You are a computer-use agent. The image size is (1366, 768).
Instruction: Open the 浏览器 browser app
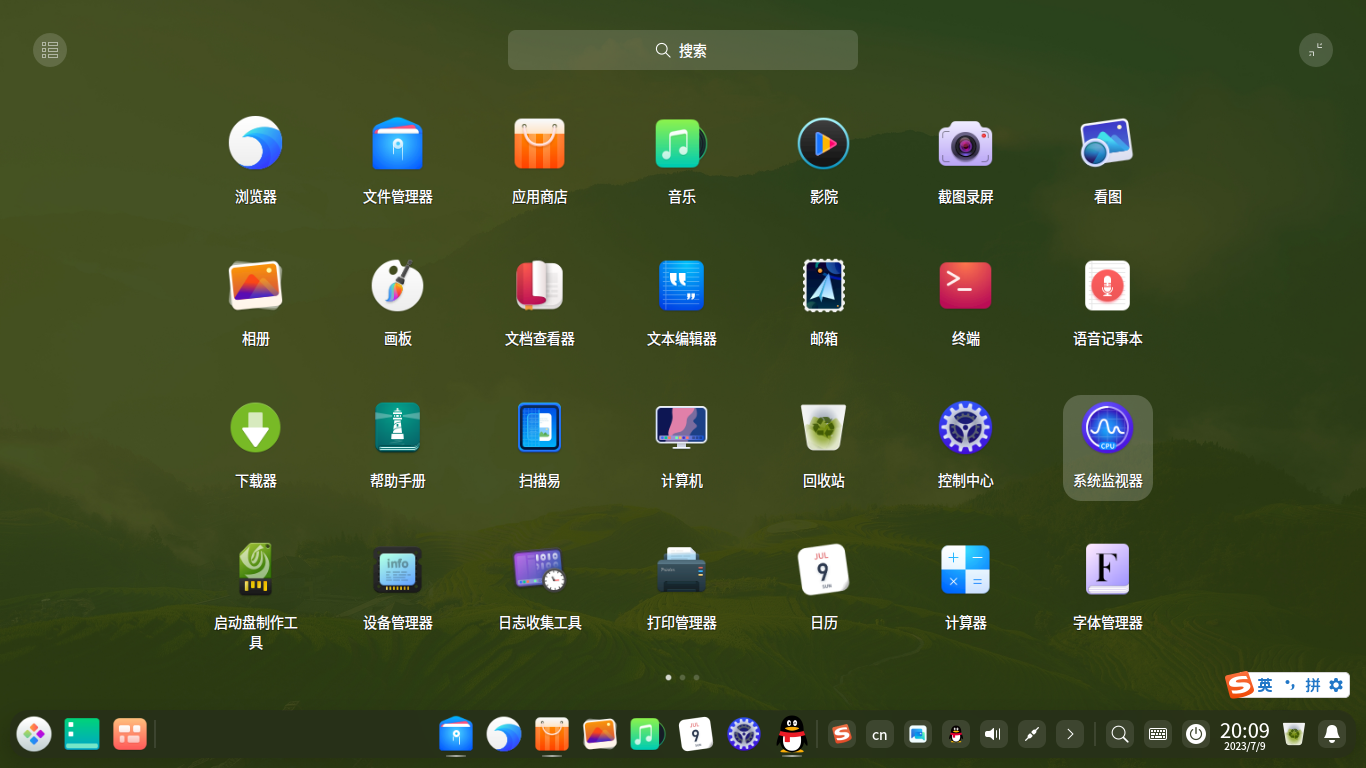pos(255,144)
